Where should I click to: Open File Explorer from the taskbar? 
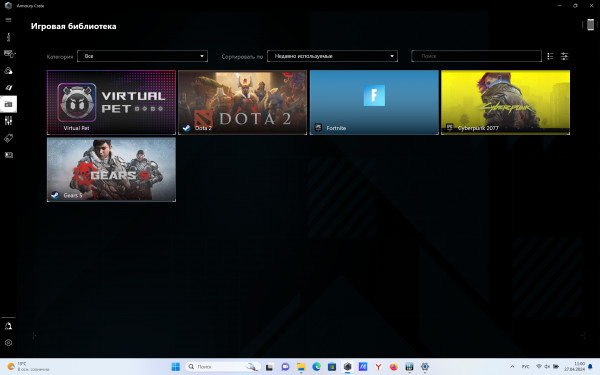(x=301, y=367)
